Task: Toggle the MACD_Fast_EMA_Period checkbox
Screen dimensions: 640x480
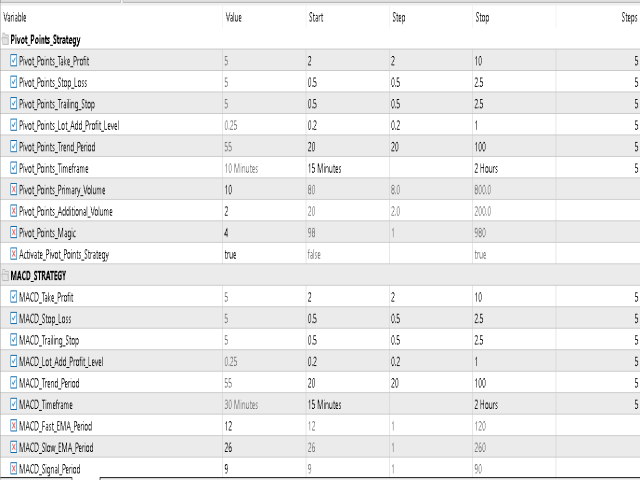Action: point(13,426)
